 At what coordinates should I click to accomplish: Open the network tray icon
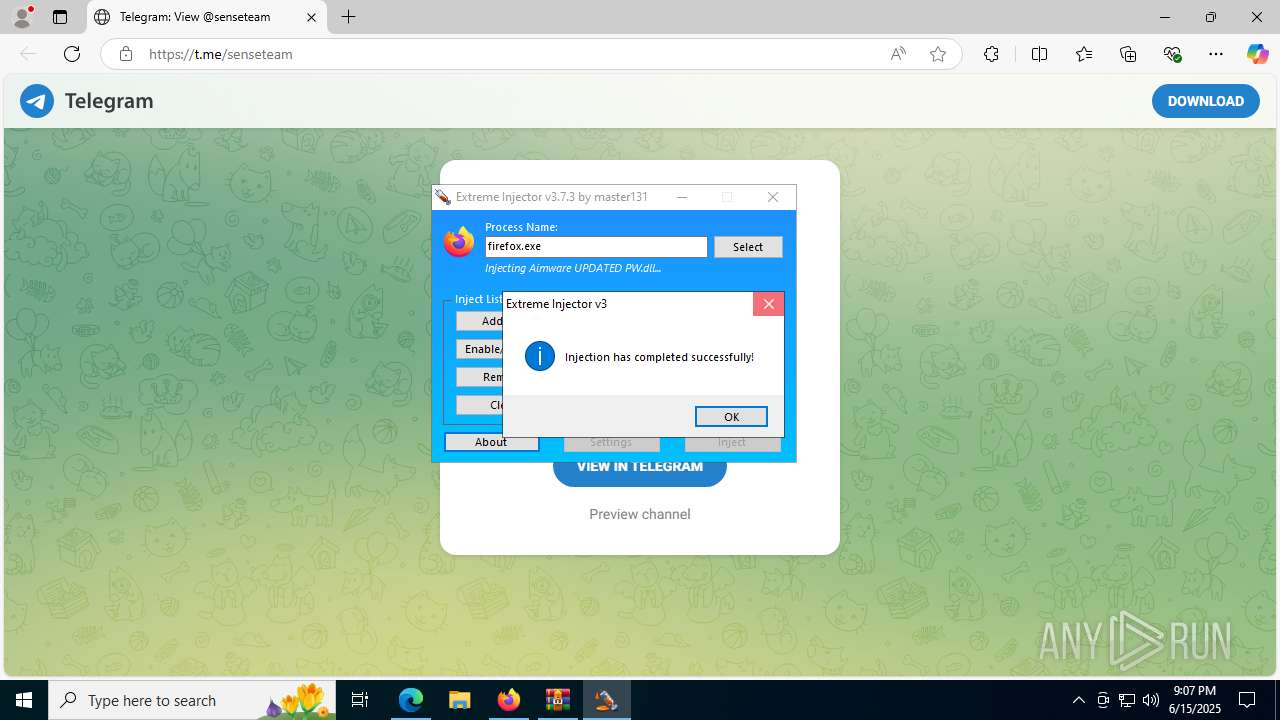(1127, 700)
